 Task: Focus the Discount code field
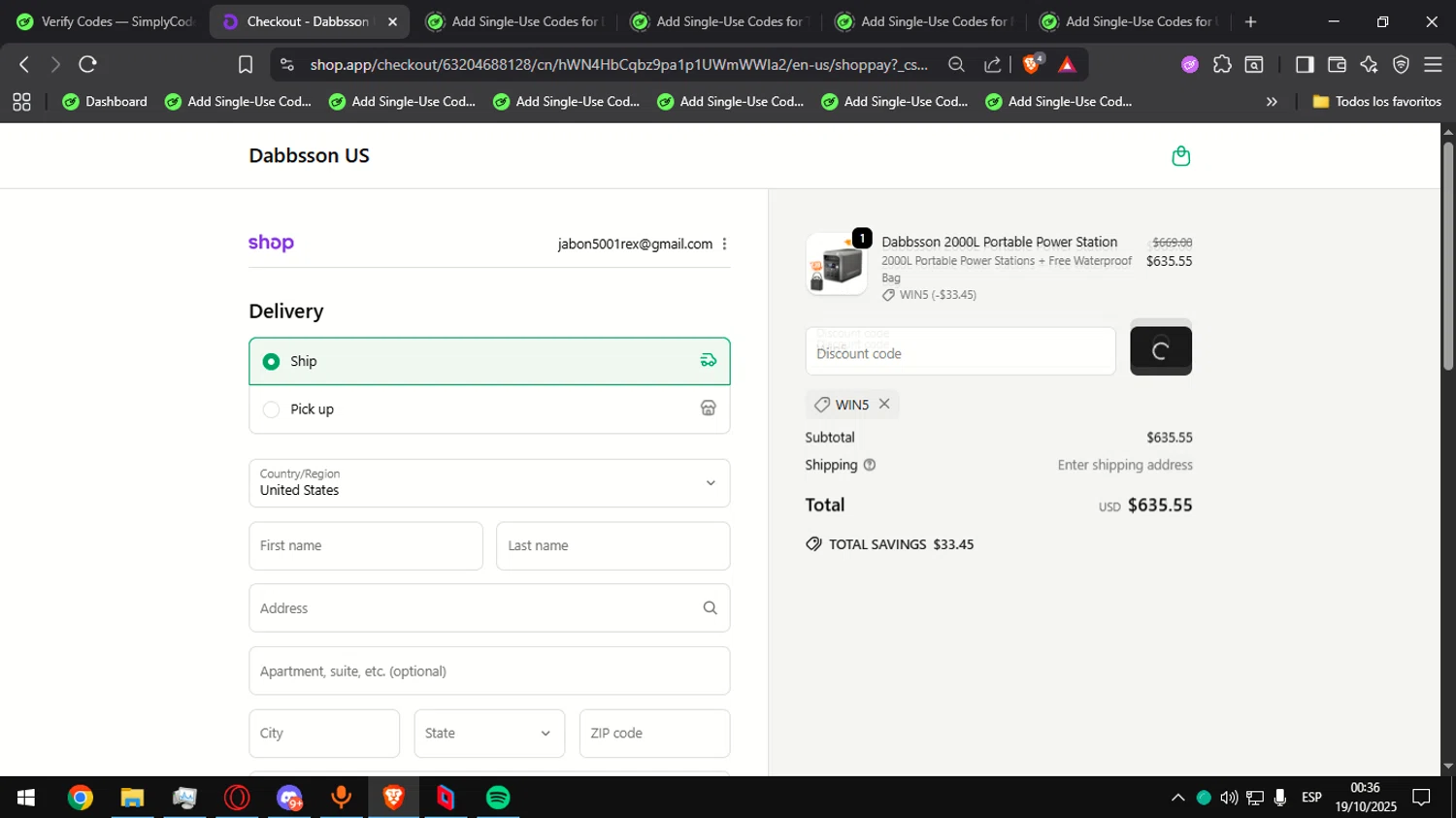[x=961, y=350]
